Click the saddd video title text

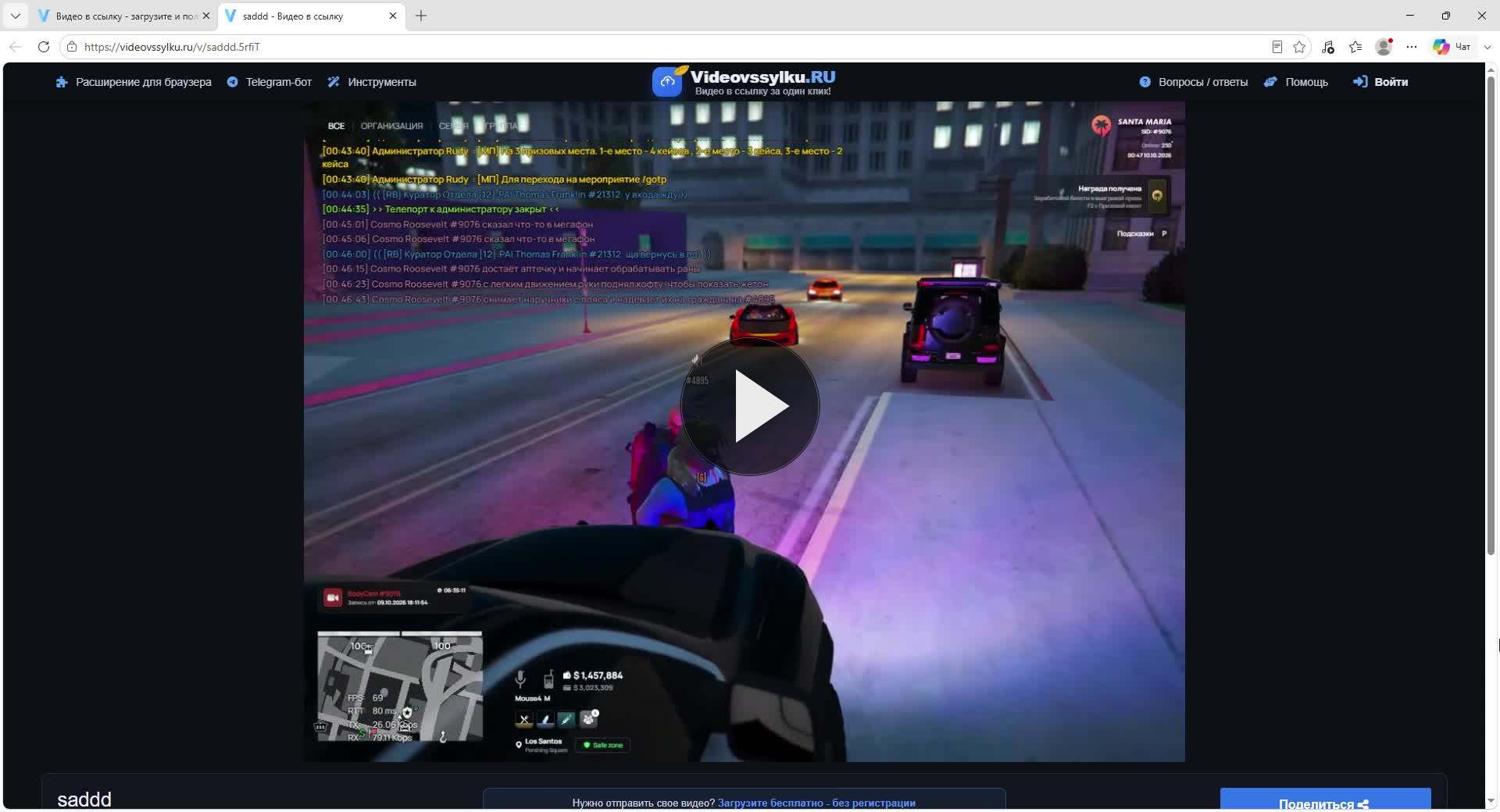[x=84, y=800]
